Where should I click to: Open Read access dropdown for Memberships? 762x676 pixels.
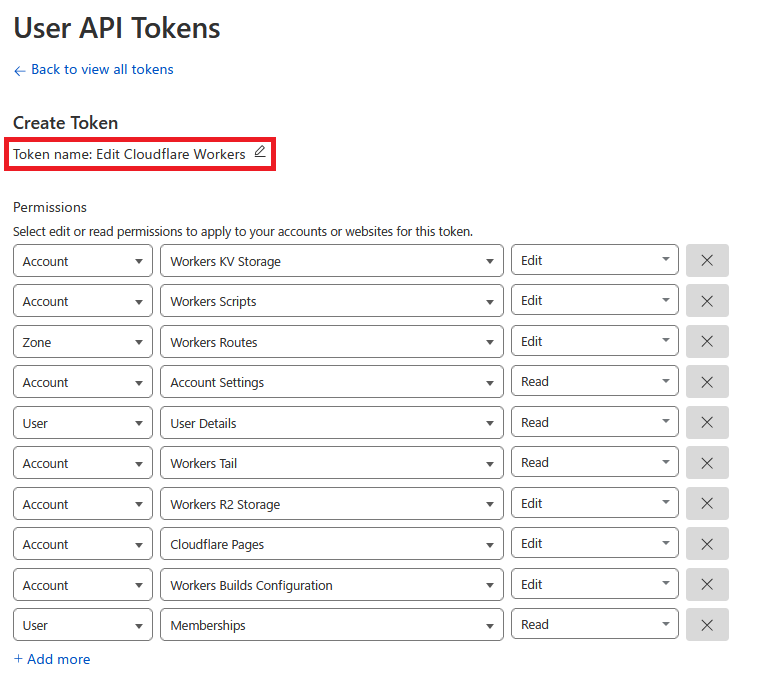(x=595, y=624)
